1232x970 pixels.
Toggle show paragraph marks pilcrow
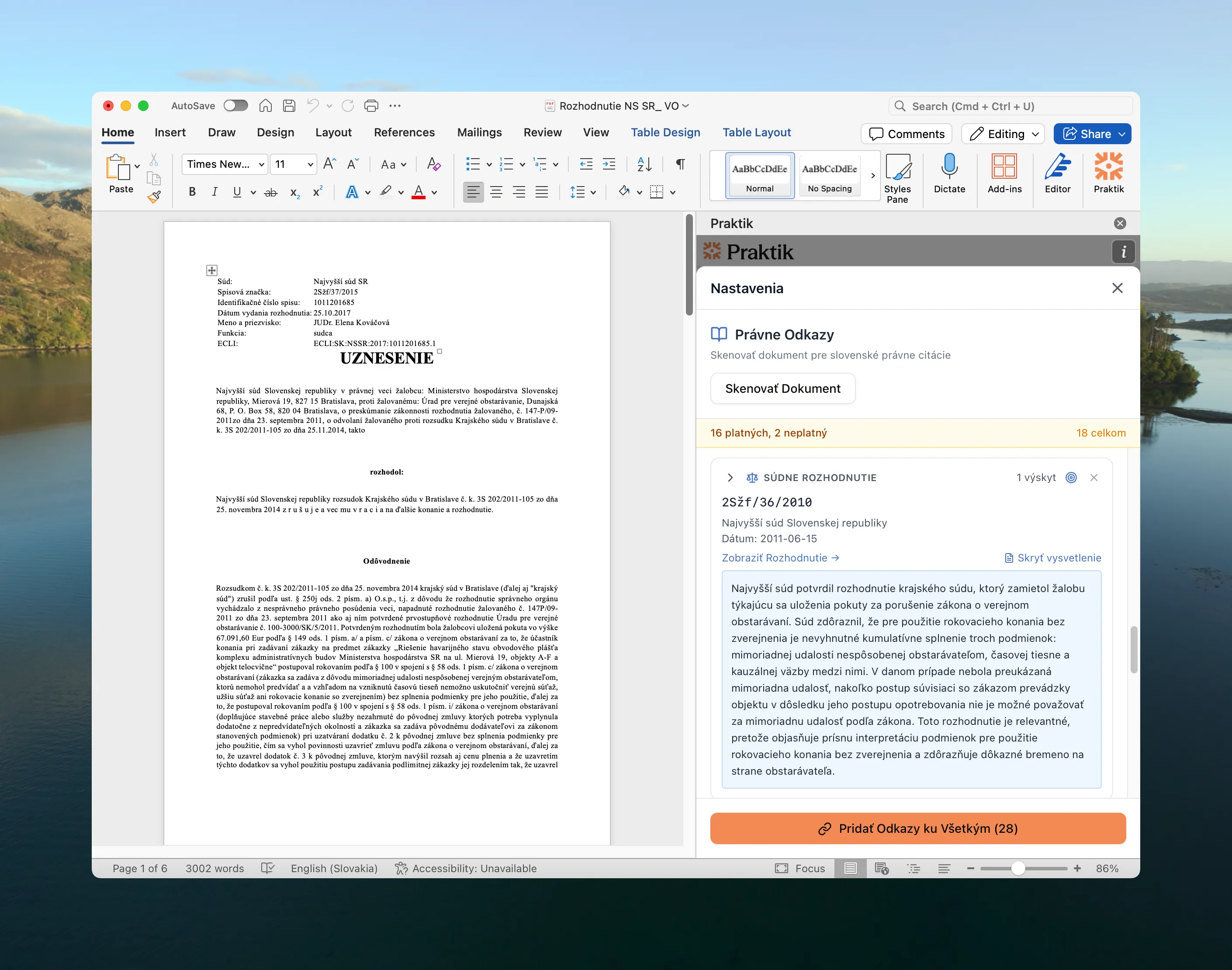coord(680,164)
